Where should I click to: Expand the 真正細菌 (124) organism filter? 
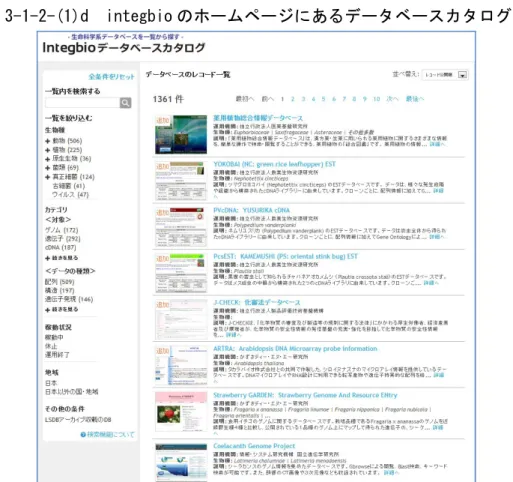(x=47, y=177)
